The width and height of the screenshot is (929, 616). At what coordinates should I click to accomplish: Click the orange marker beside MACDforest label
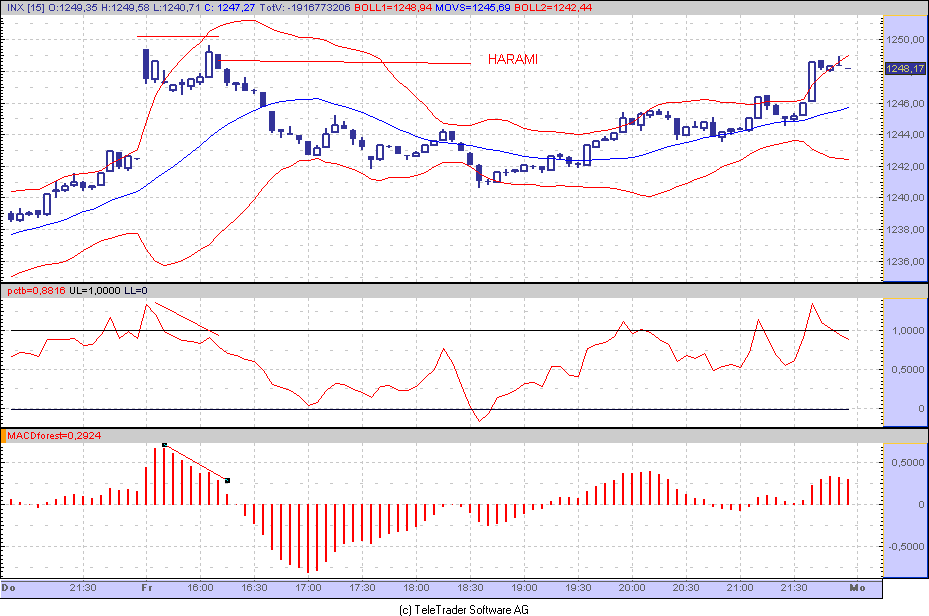[x=4, y=435]
